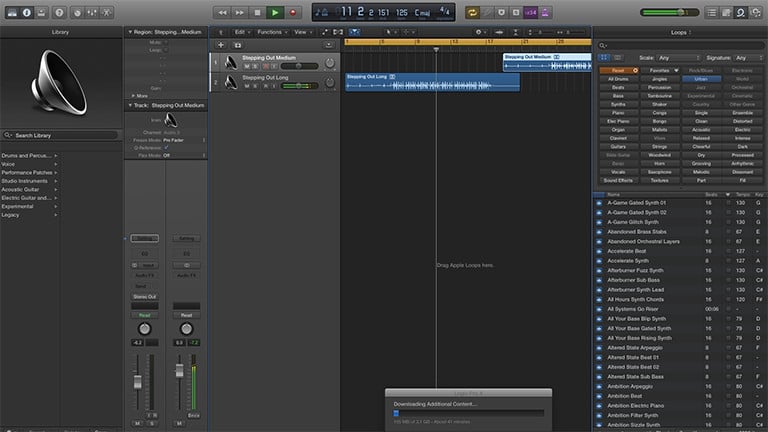
Task: Adjust Stepping Out Long track volume slider
Action: click(299, 86)
